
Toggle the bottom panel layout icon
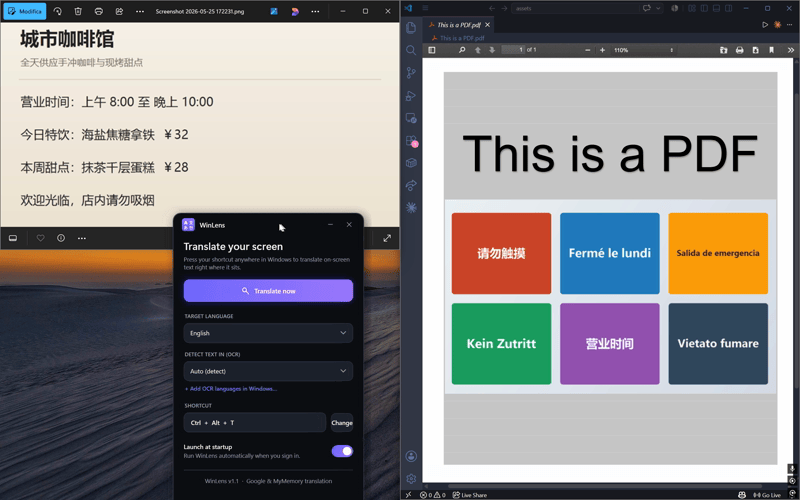[x=716, y=8]
